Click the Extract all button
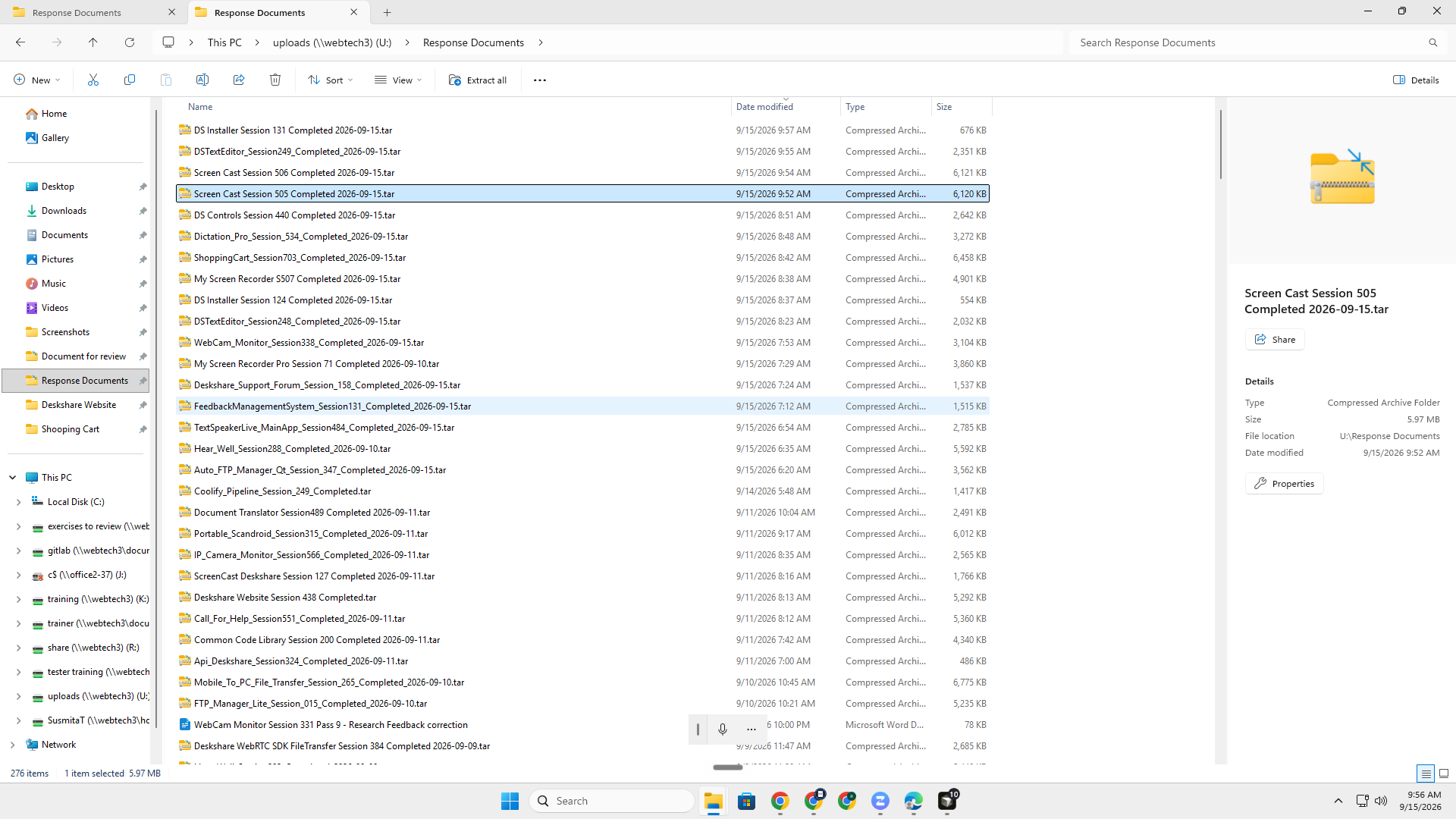 tap(478, 80)
